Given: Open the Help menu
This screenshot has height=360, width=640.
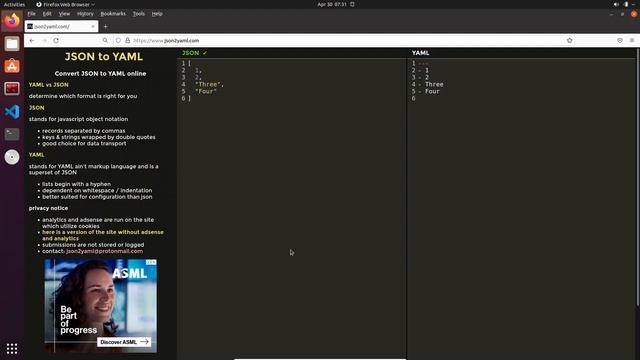Looking at the screenshot, I should point(157,14).
